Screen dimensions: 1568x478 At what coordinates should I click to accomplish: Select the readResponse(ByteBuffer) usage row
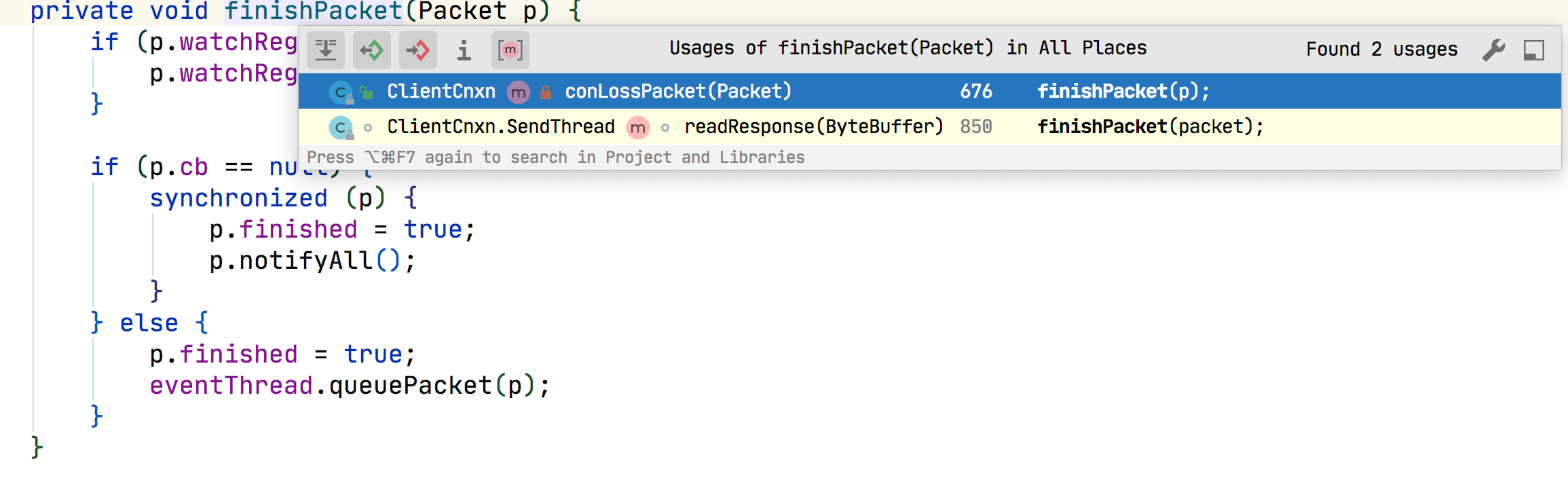click(x=813, y=127)
